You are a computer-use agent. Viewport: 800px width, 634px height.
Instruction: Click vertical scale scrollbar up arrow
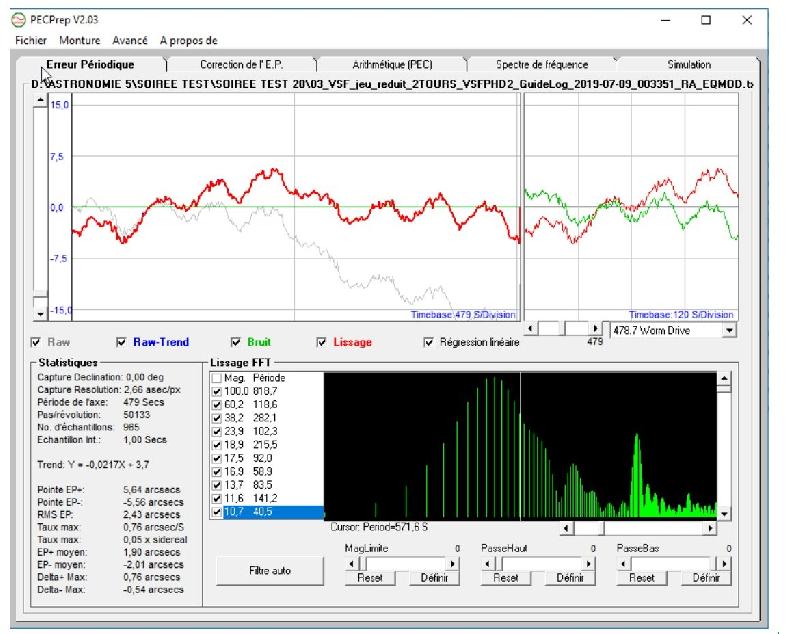click(x=40, y=101)
